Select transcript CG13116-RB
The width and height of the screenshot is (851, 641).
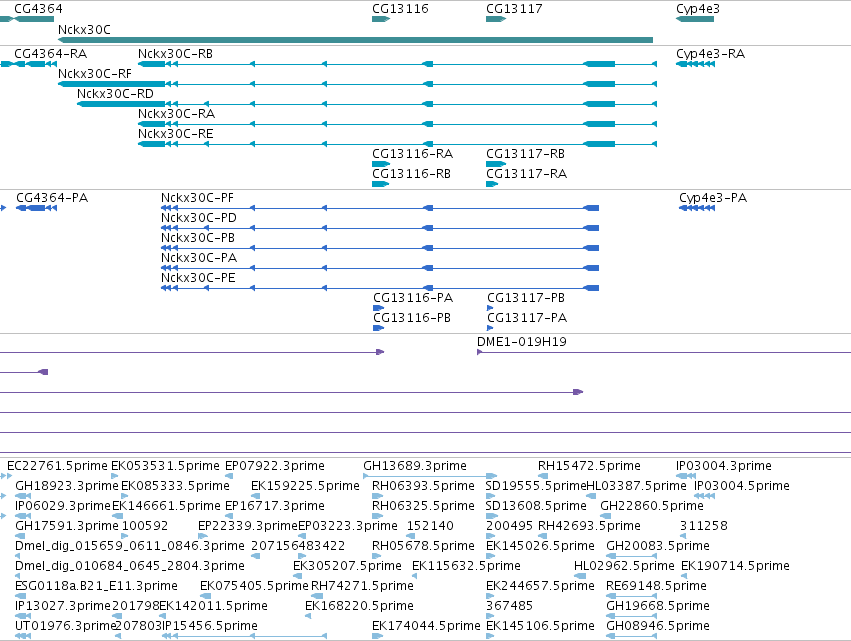(411, 174)
